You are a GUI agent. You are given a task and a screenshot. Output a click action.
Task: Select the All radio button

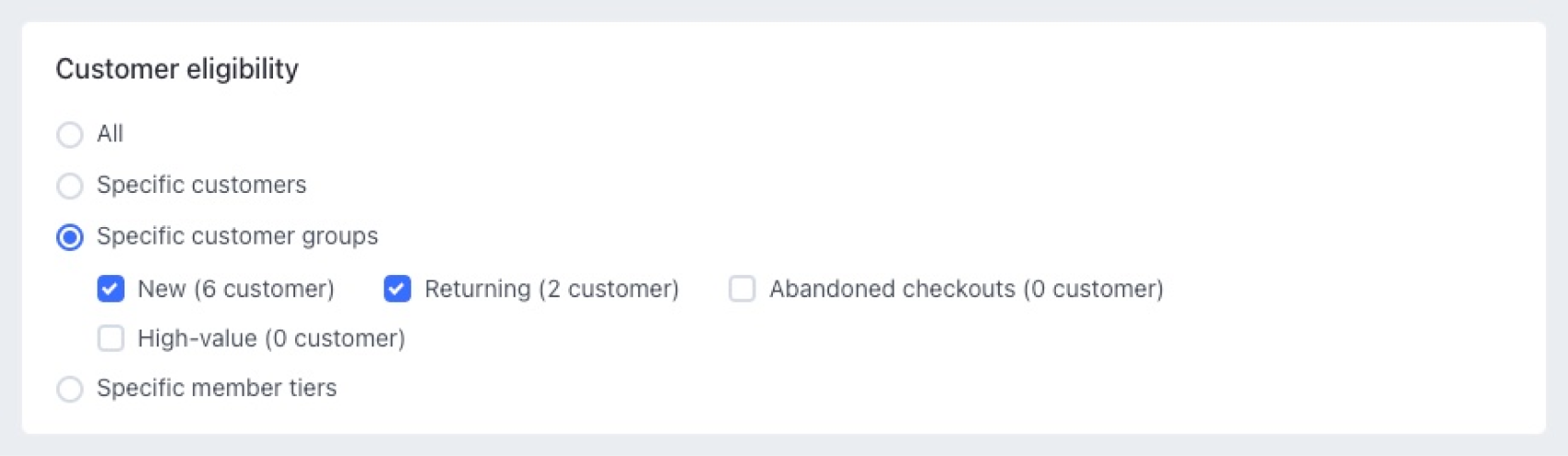[x=70, y=135]
